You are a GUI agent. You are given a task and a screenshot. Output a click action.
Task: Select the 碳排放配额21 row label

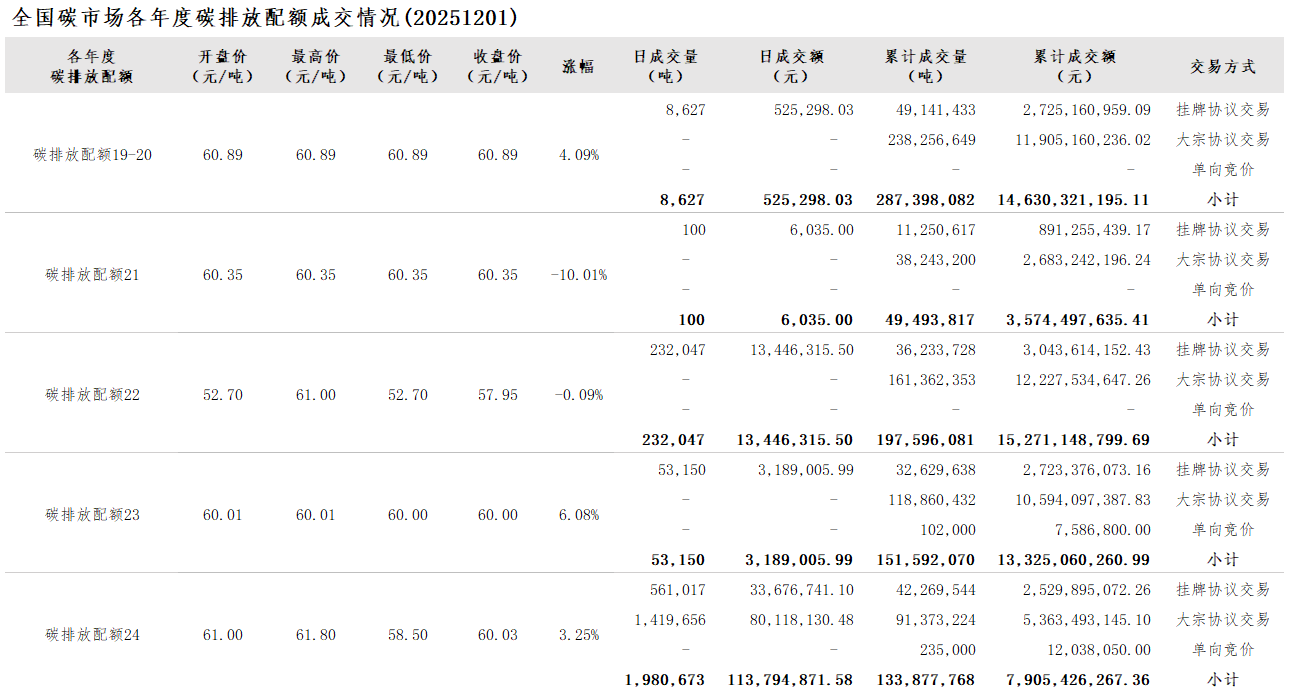(x=93, y=275)
